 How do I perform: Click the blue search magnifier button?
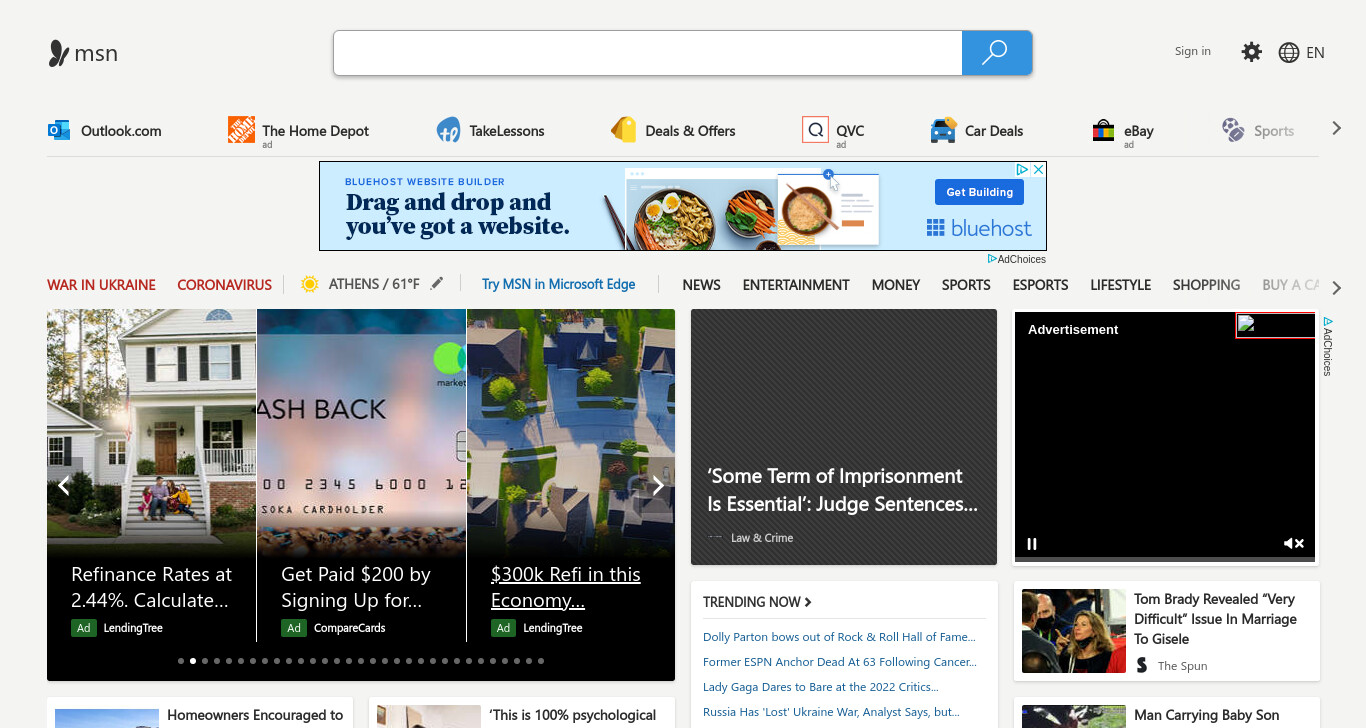coord(996,53)
